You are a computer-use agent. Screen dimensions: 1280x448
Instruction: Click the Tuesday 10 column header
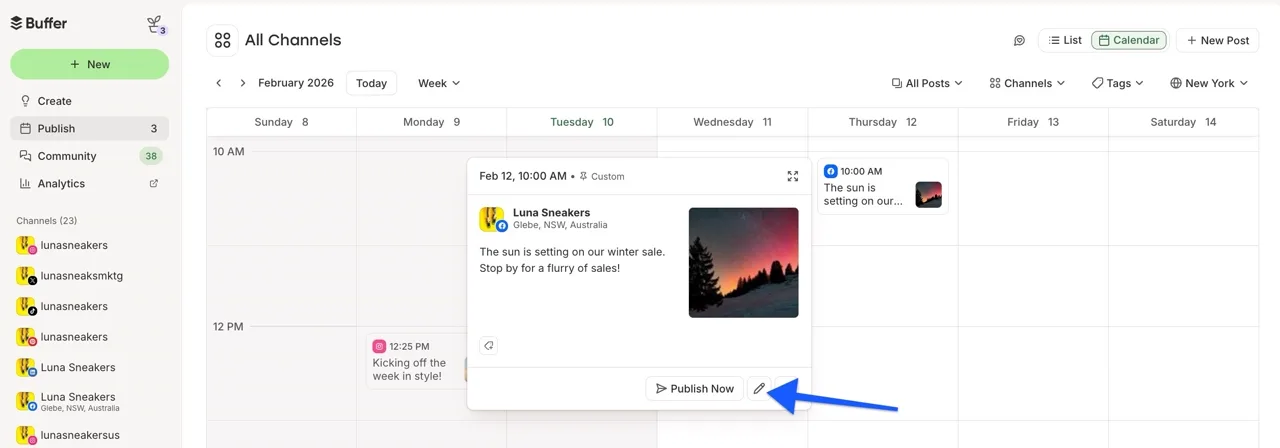coord(582,122)
